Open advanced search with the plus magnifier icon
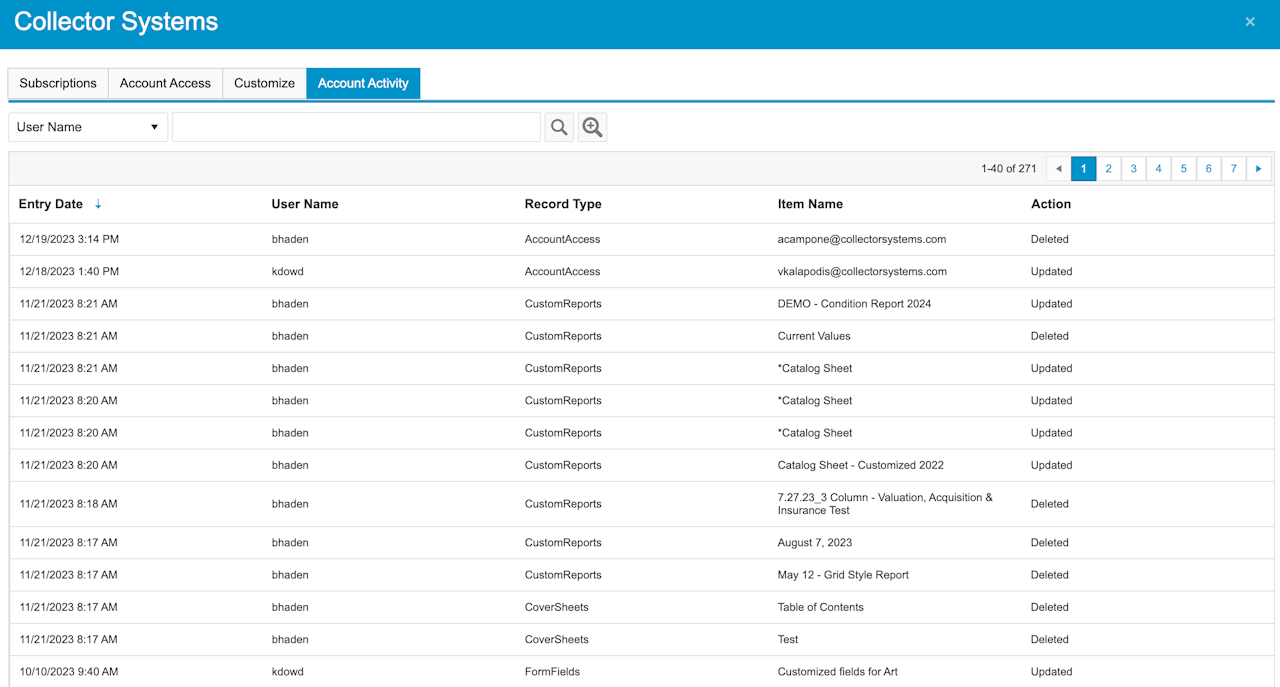This screenshot has width=1280, height=687. [592, 127]
